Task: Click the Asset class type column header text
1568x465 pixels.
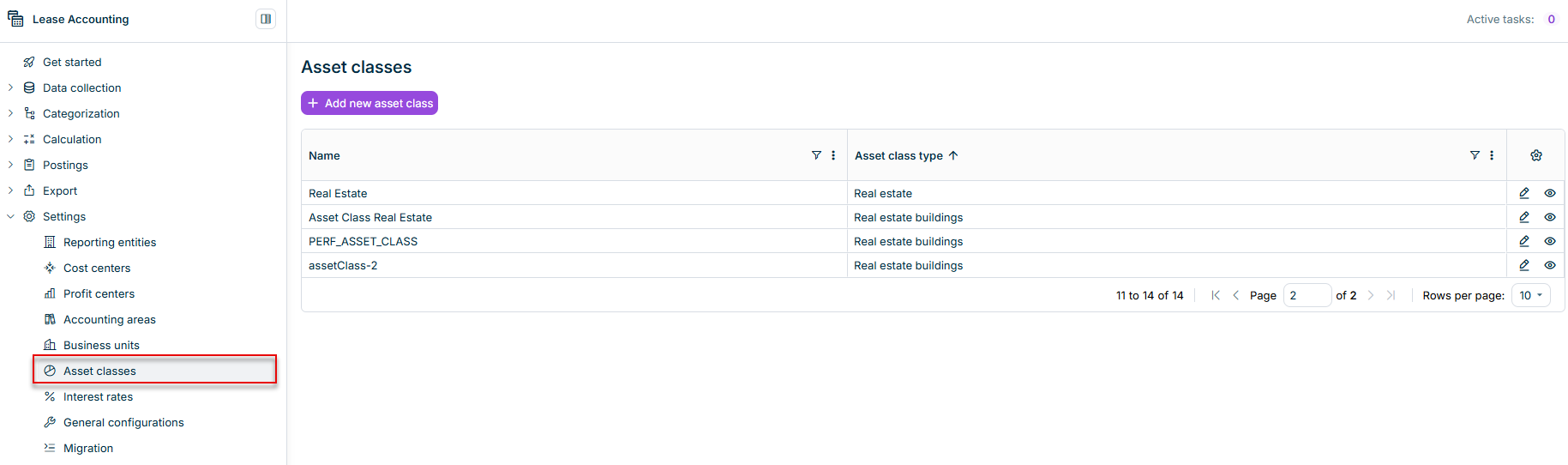Action: 898,155
